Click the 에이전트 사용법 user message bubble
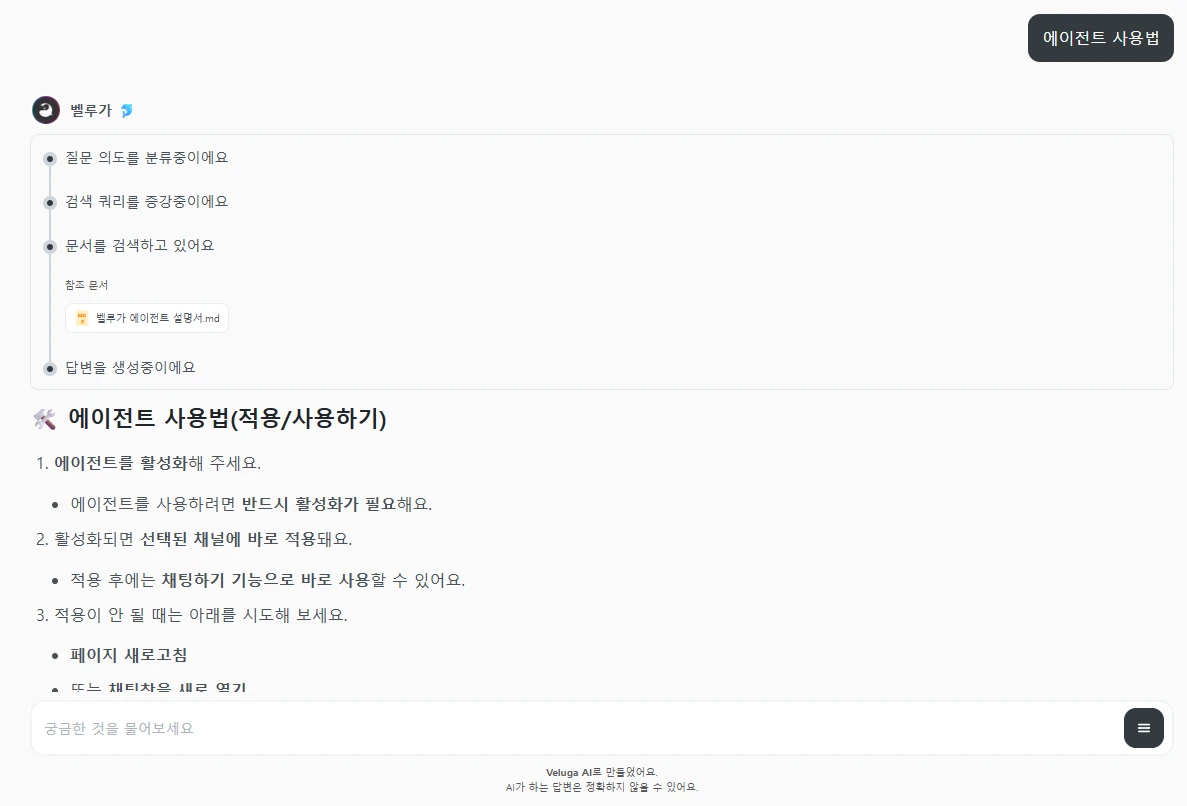The height and width of the screenshot is (806, 1187). 1100,38
